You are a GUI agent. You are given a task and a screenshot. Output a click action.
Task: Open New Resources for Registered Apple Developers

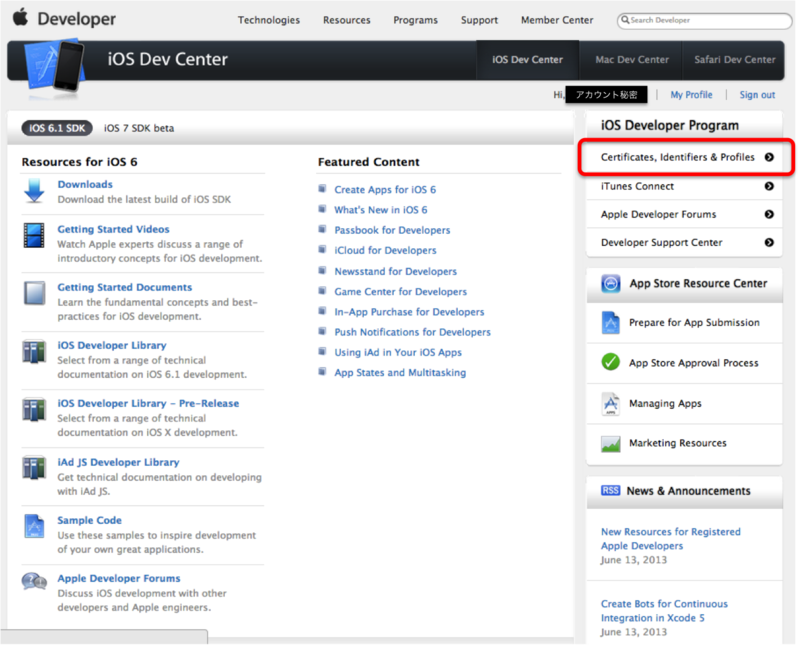670,539
